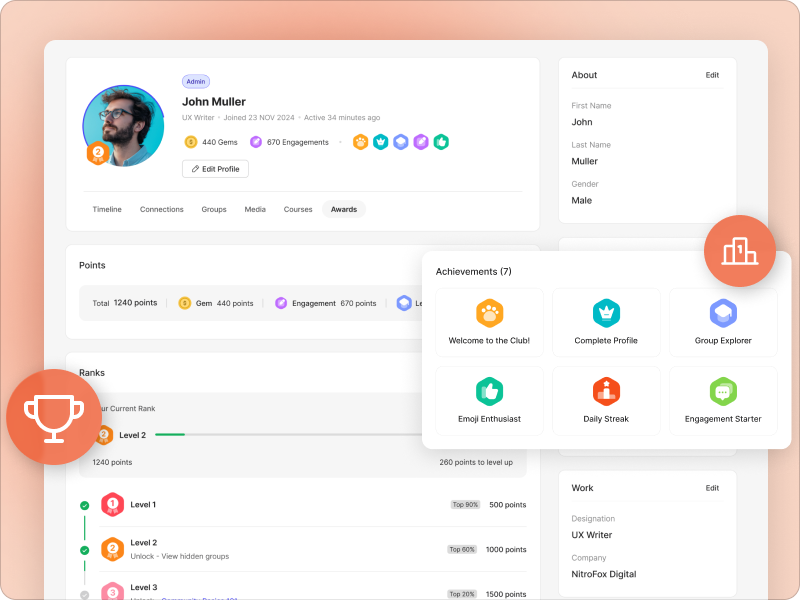Click the Last Name value Muller
The height and width of the screenshot is (600, 800).
584,161
